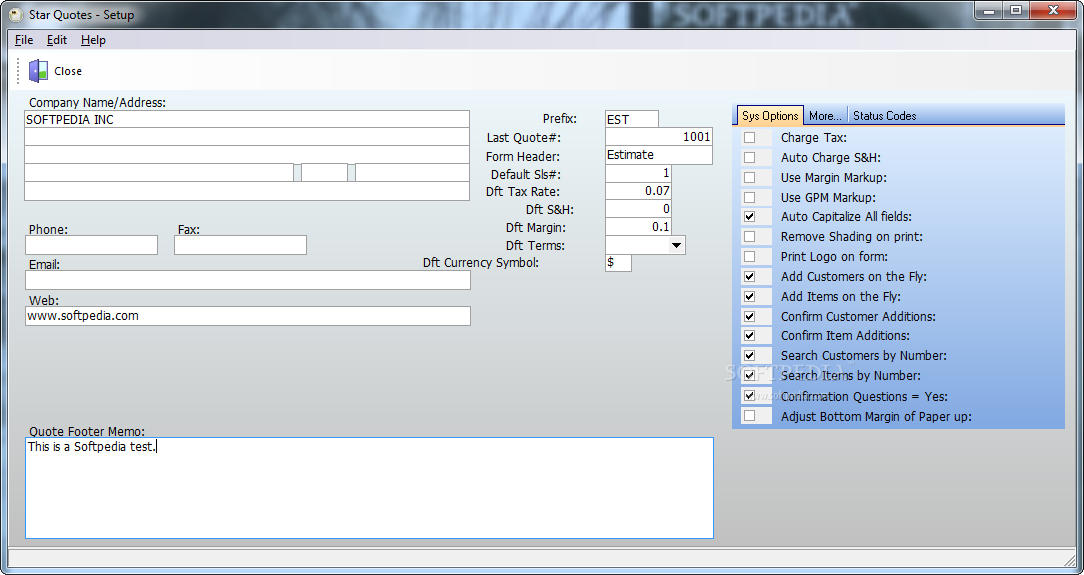Click the Phone input field
Image resolution: width=1084 pixels, height=575 pixels.
[91, 245]
